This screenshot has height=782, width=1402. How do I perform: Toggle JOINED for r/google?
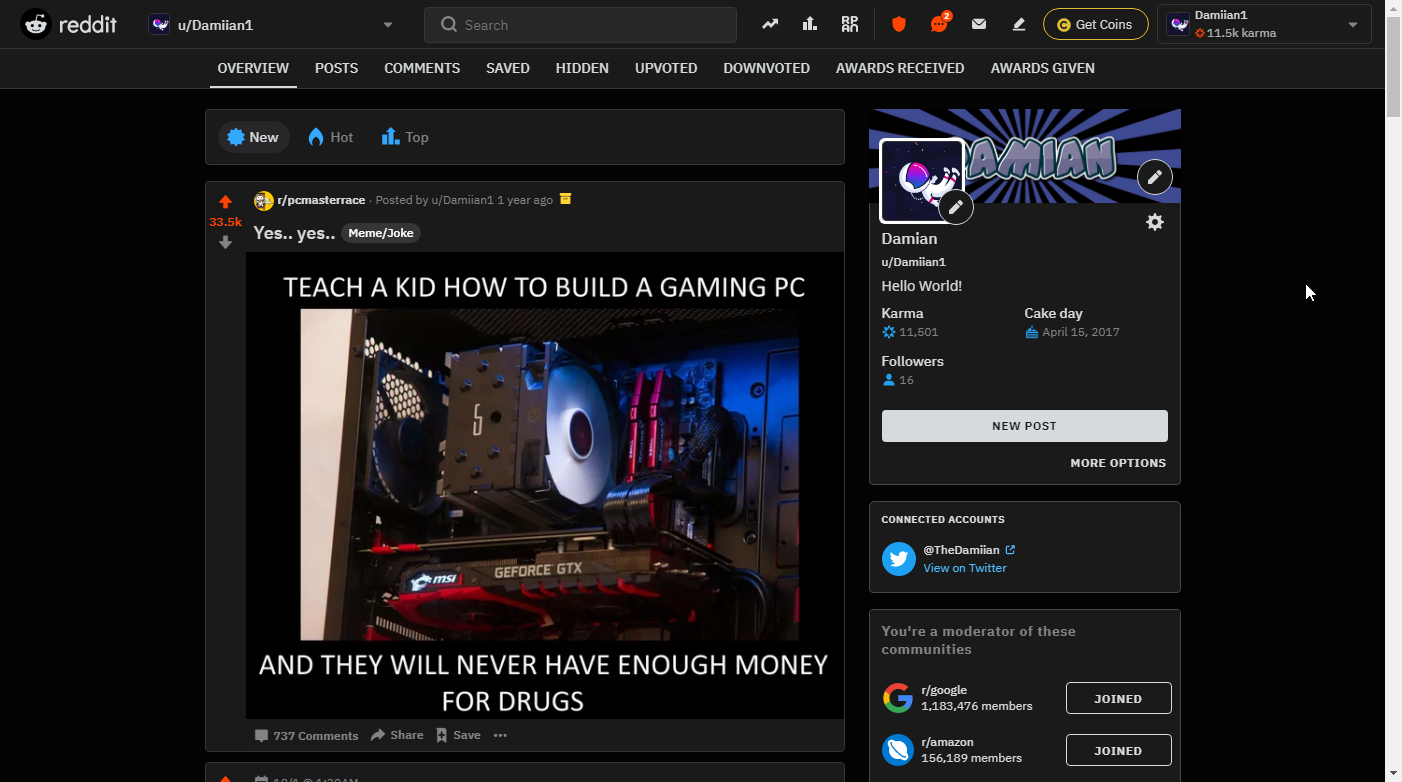click(x=1117, y=699)
